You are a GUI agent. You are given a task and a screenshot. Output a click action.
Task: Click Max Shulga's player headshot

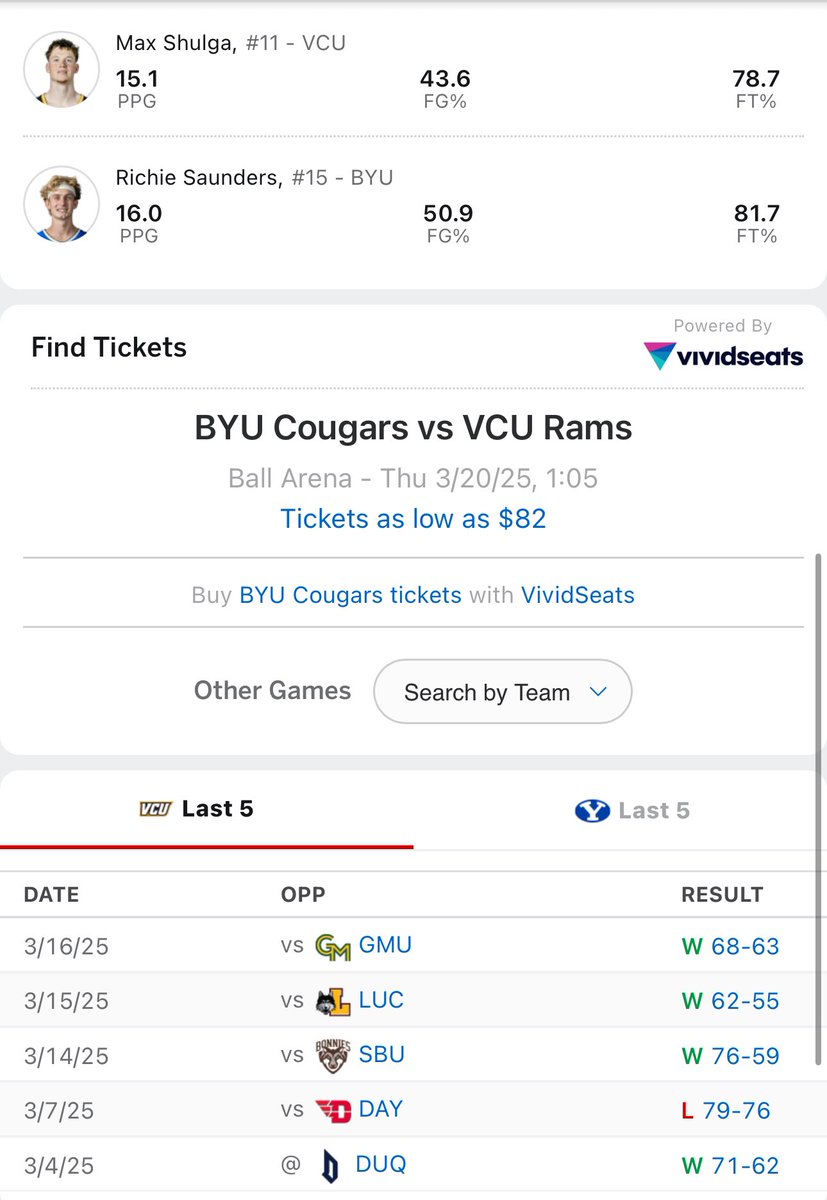click(62, 69)
